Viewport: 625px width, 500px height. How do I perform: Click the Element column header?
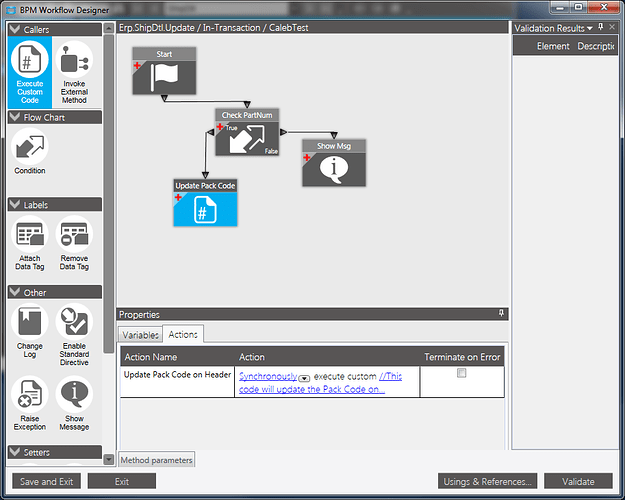click(x=553, y=46)
